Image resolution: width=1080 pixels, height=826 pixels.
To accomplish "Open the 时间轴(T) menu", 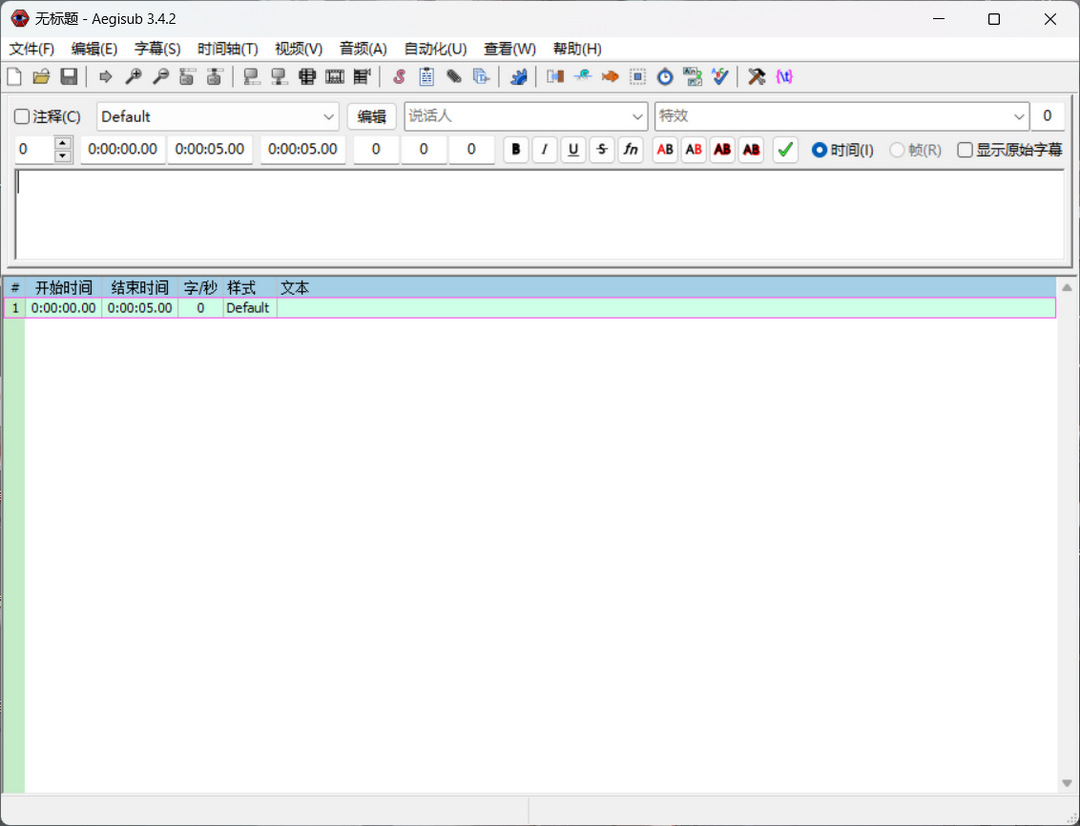I will 227,49.
